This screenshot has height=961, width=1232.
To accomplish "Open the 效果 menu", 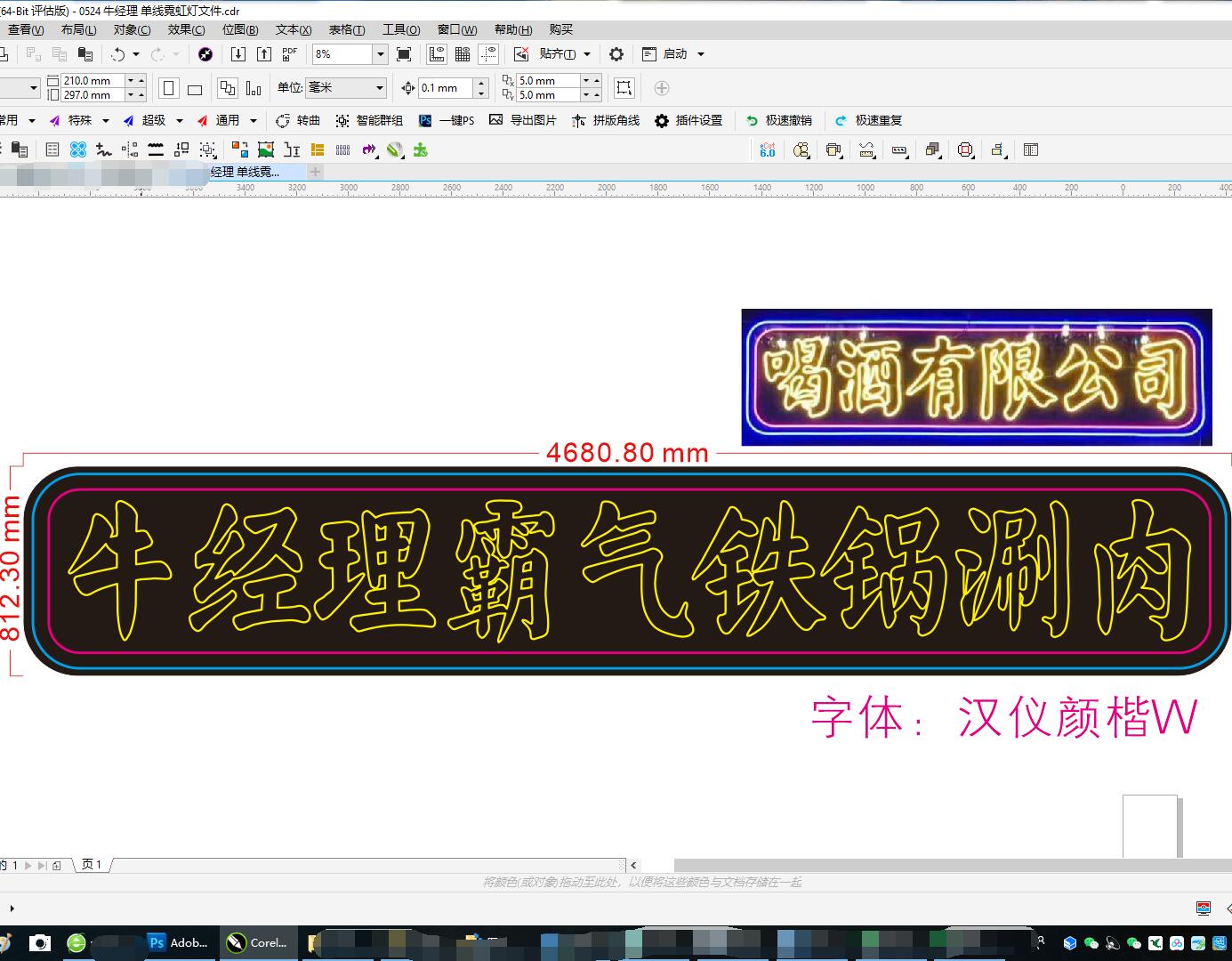I will coord(186,29).
